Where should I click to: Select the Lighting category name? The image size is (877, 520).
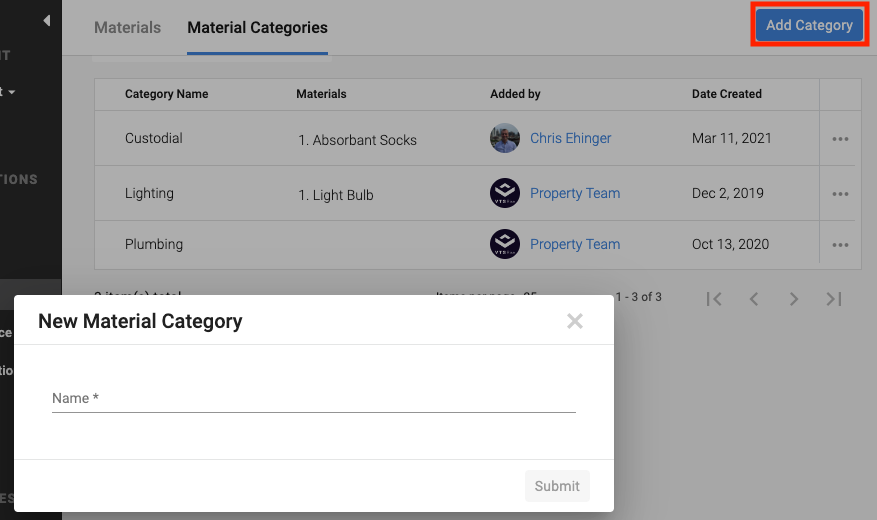149,193
